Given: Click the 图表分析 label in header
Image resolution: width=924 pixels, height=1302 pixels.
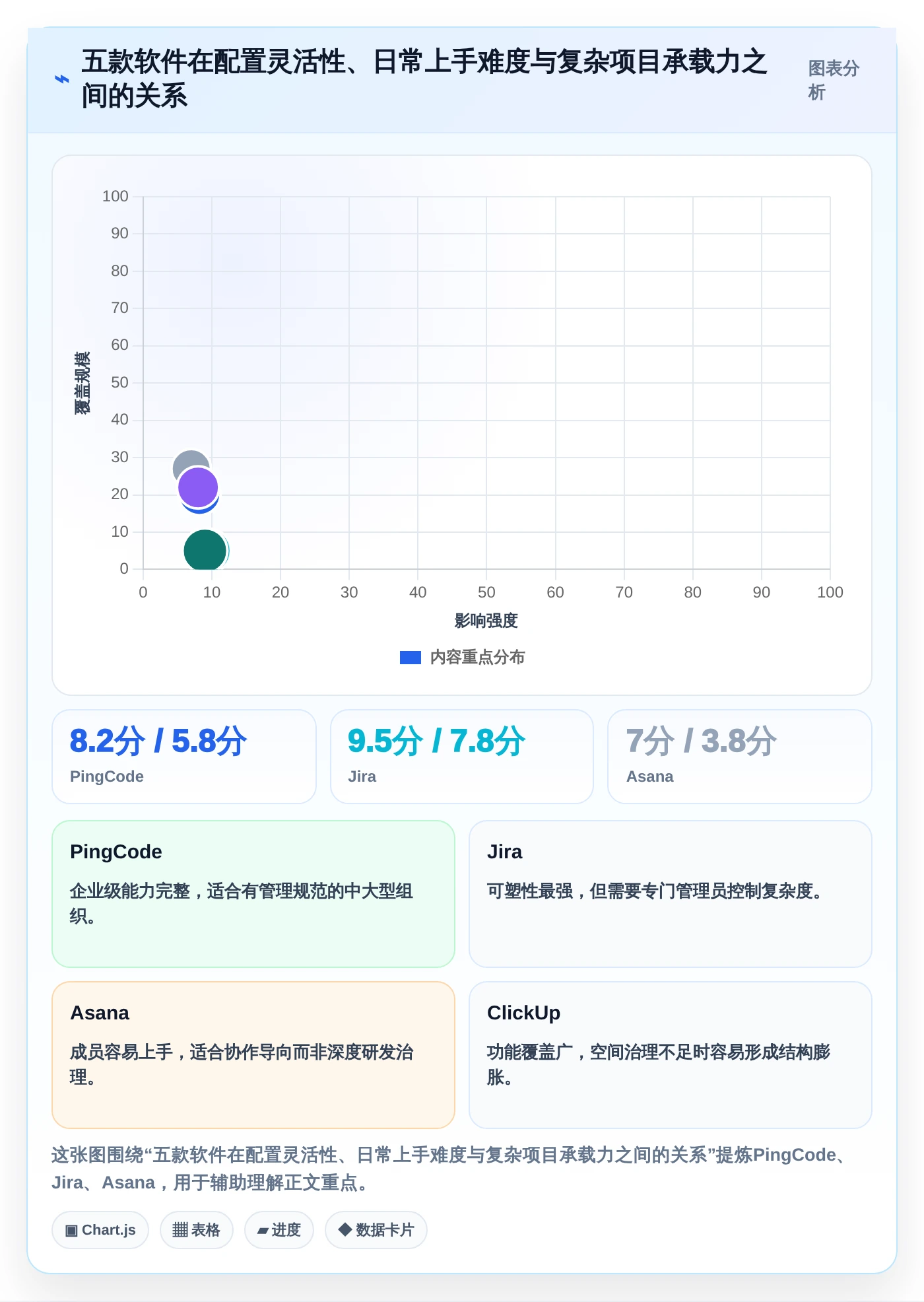Looking at the screenshot, I should point(834,80).
